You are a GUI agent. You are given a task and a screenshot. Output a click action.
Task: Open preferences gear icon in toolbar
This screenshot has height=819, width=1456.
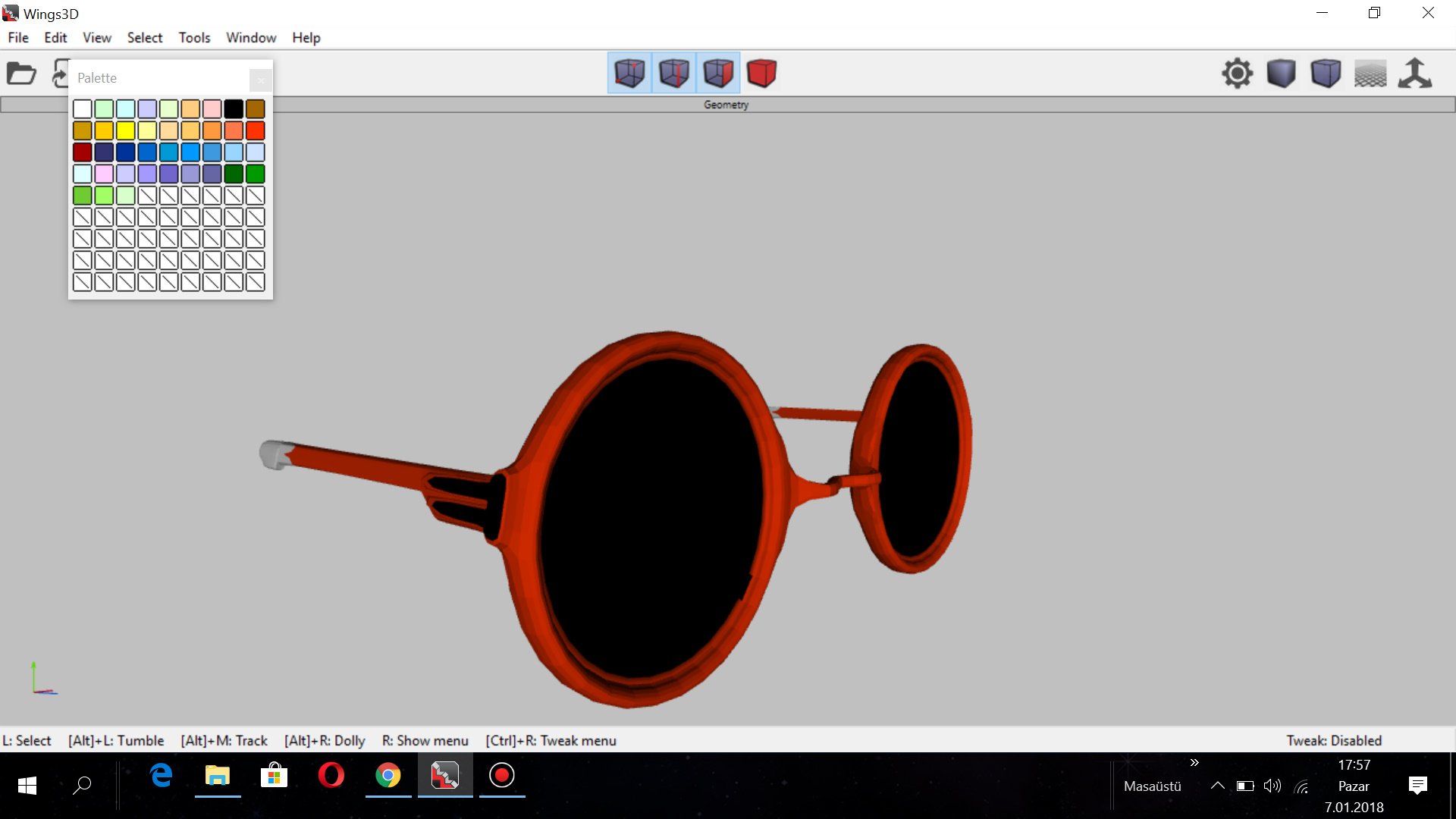click(1237, 74)
